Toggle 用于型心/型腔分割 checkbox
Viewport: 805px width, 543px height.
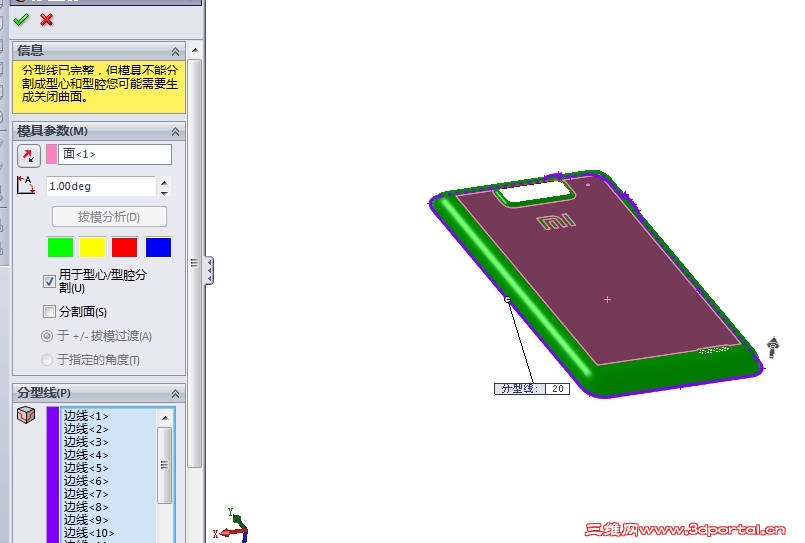[49, 281]
